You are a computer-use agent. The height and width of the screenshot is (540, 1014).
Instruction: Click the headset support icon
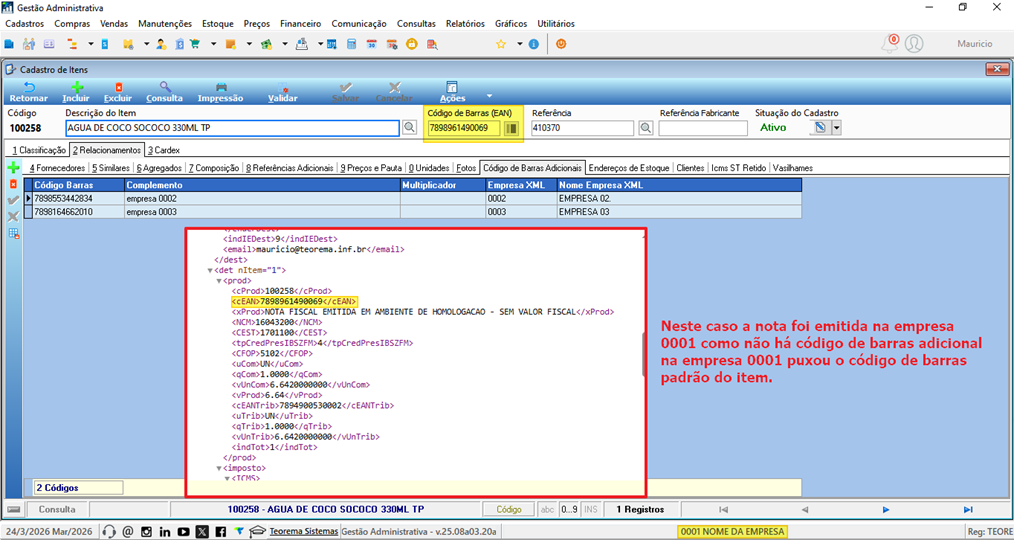click(x=109, y=532)
